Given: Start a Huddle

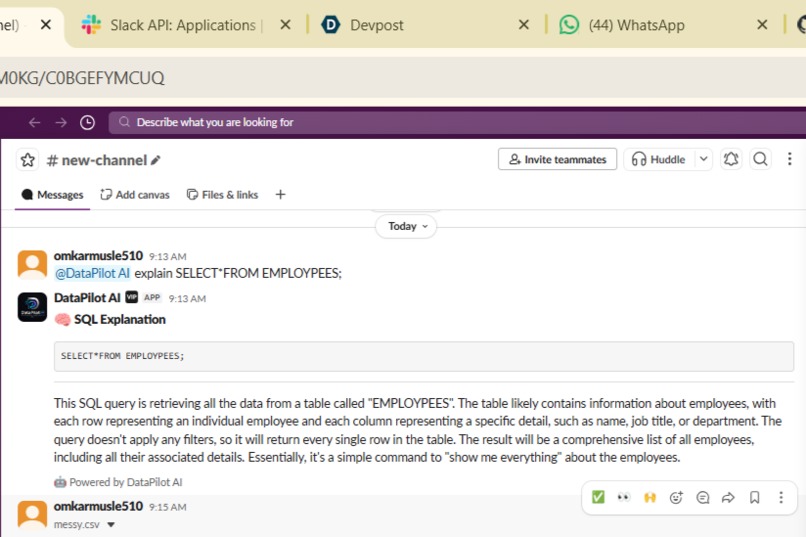Looking at the screenshot, I should click(659, 159).
